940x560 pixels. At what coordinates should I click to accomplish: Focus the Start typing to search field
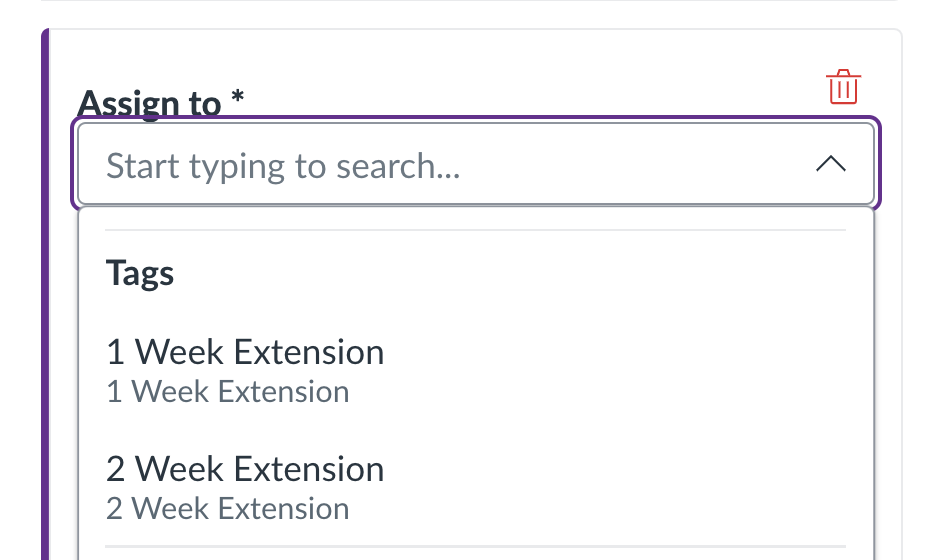click(476, 164)
